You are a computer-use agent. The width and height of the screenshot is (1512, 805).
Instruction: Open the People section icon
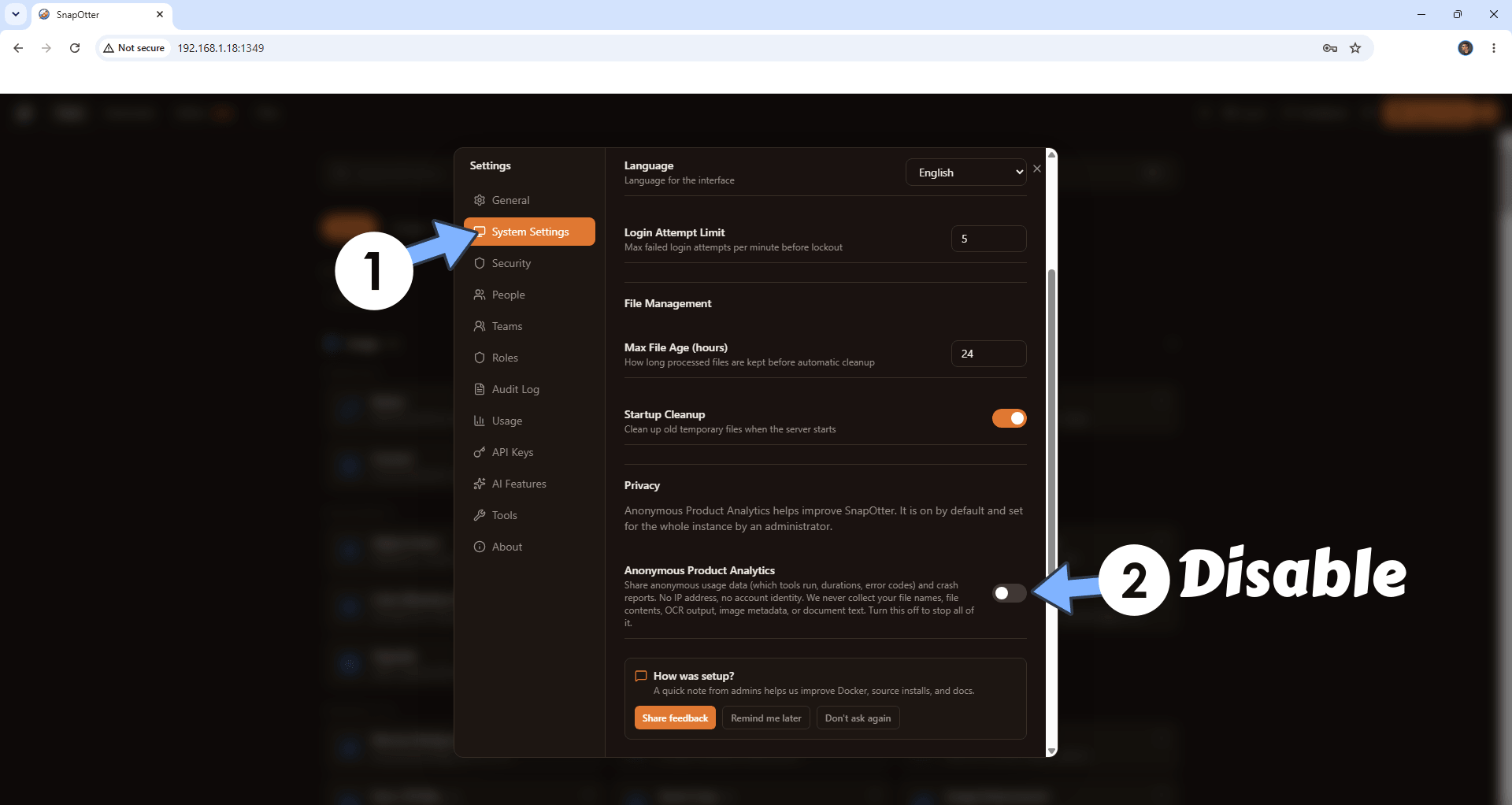479,295
